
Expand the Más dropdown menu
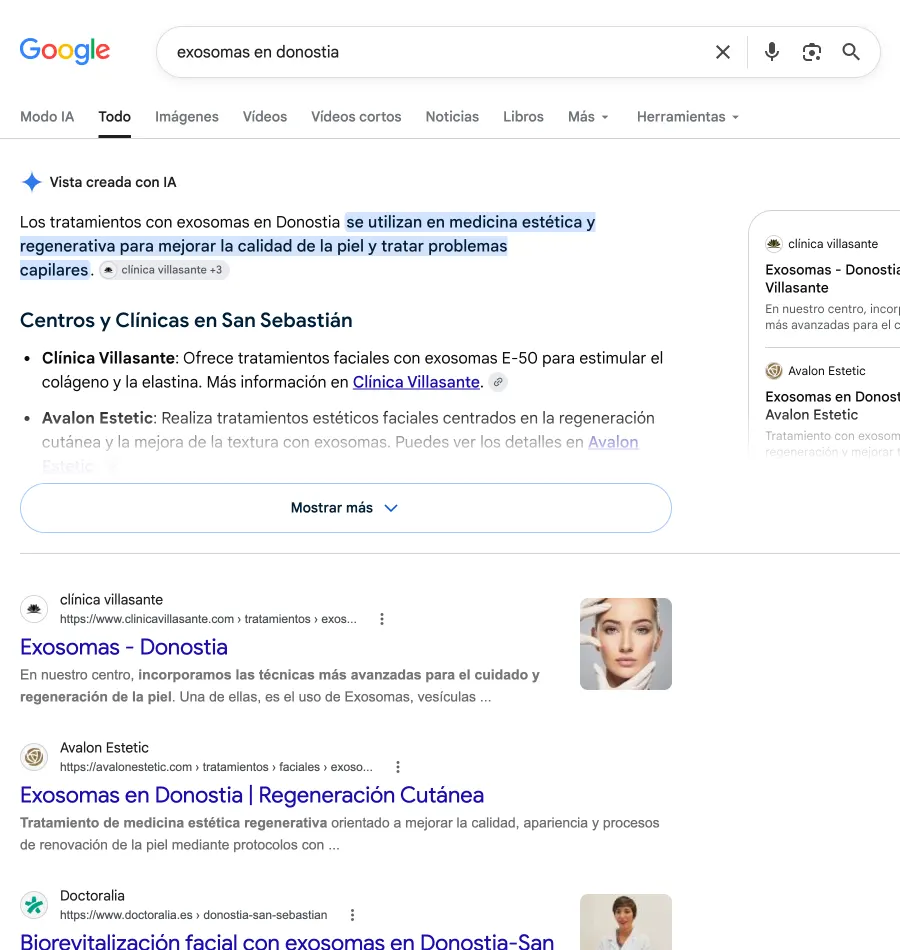(x=588, y=116)
